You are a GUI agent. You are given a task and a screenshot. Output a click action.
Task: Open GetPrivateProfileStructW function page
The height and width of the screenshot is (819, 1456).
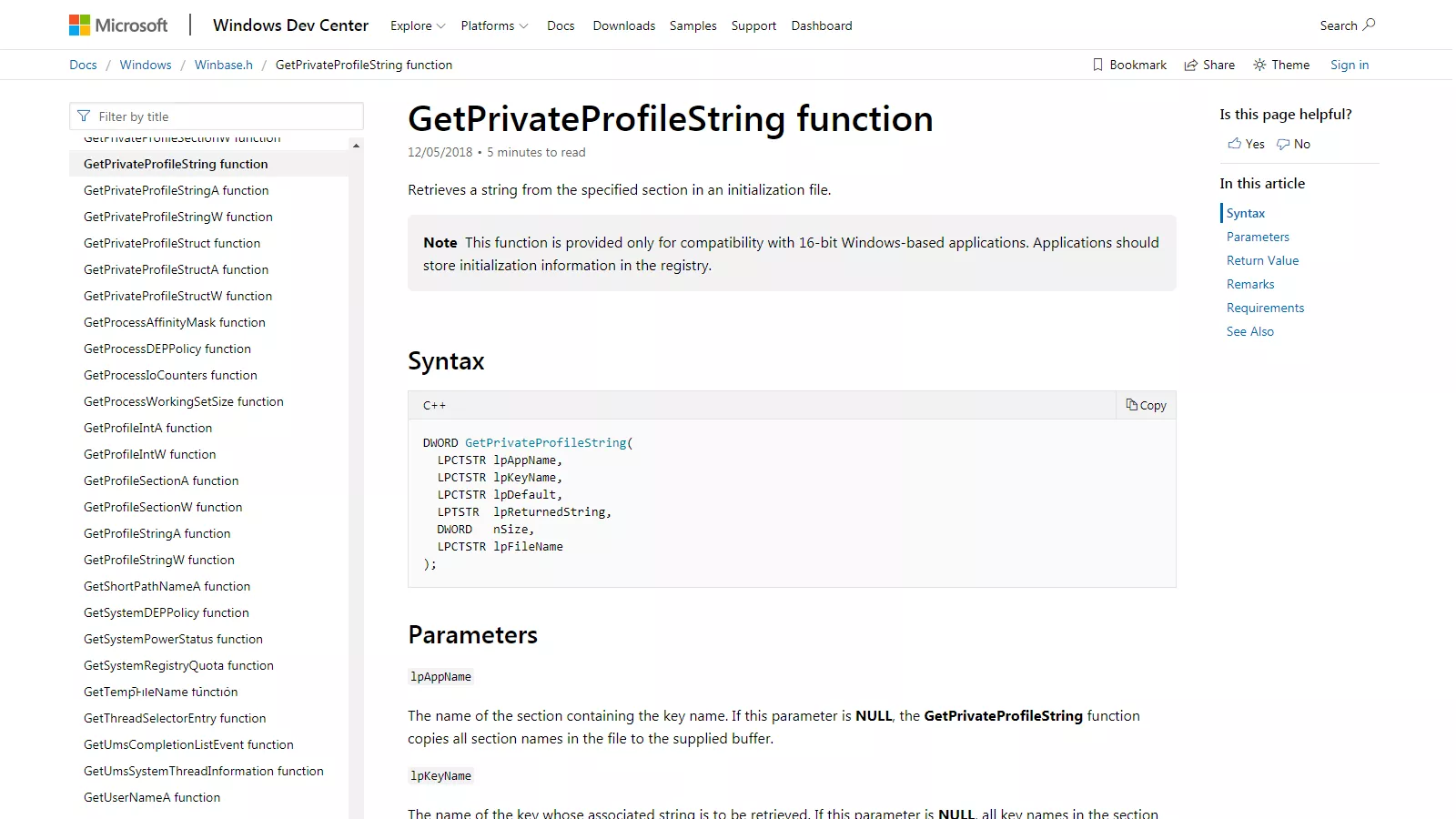[x=178, y=296]
